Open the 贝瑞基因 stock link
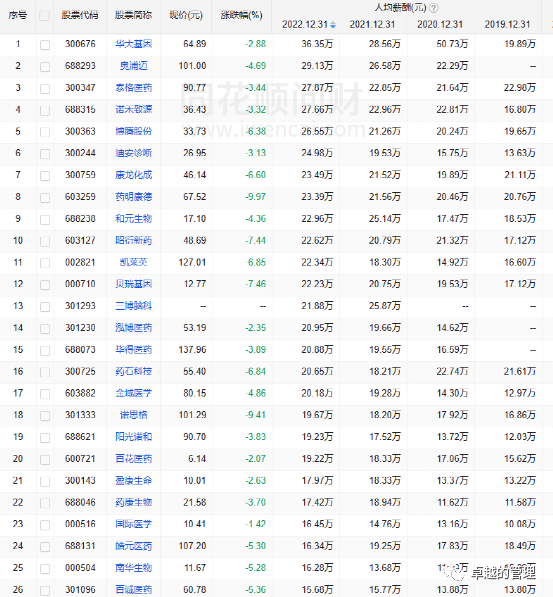Image resolution: width=553 pixels, height=597 pixels. pos(134,284)
